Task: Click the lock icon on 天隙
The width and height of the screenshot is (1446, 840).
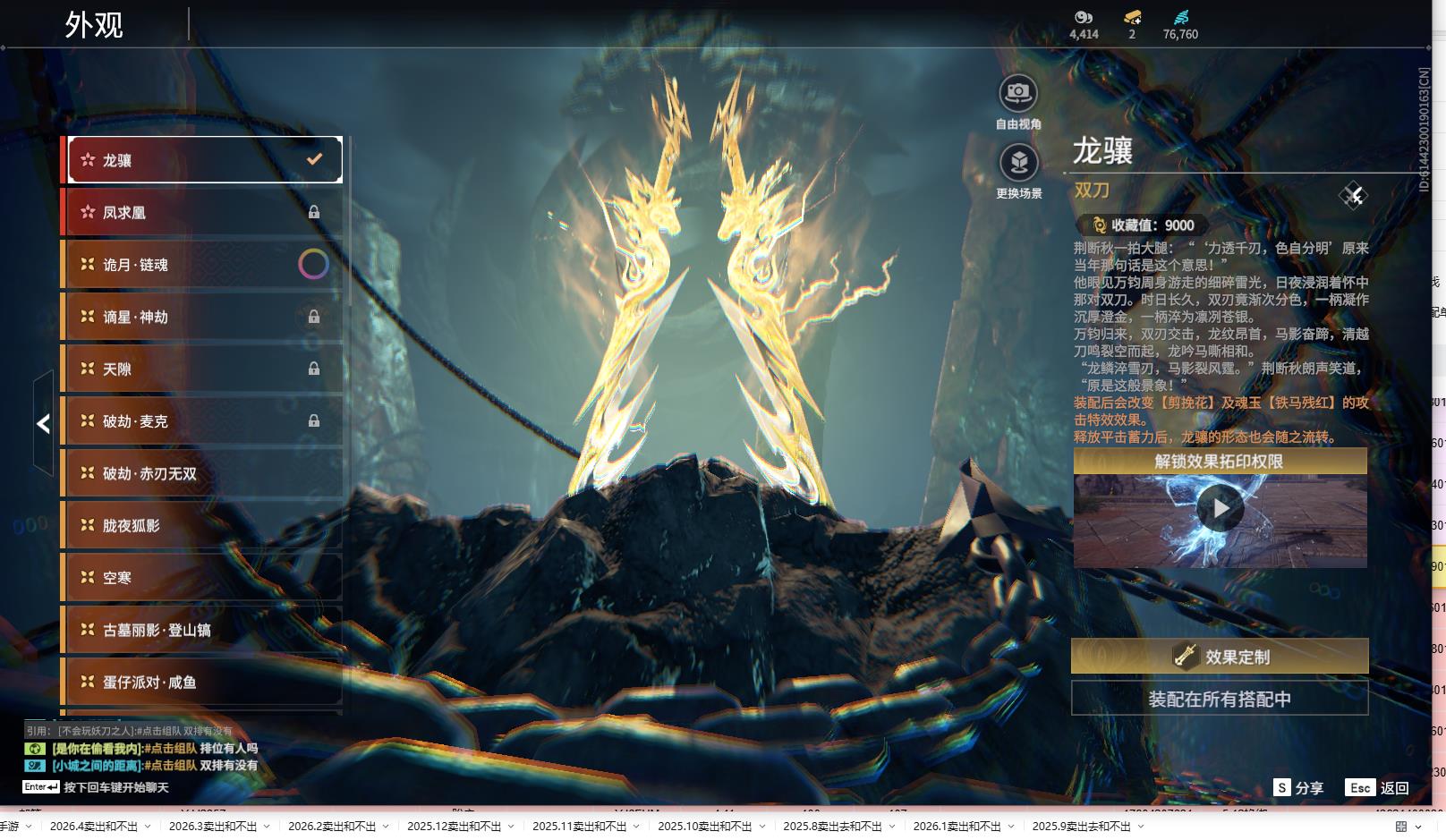Action: pyautogui.click(x=314, y=369)
